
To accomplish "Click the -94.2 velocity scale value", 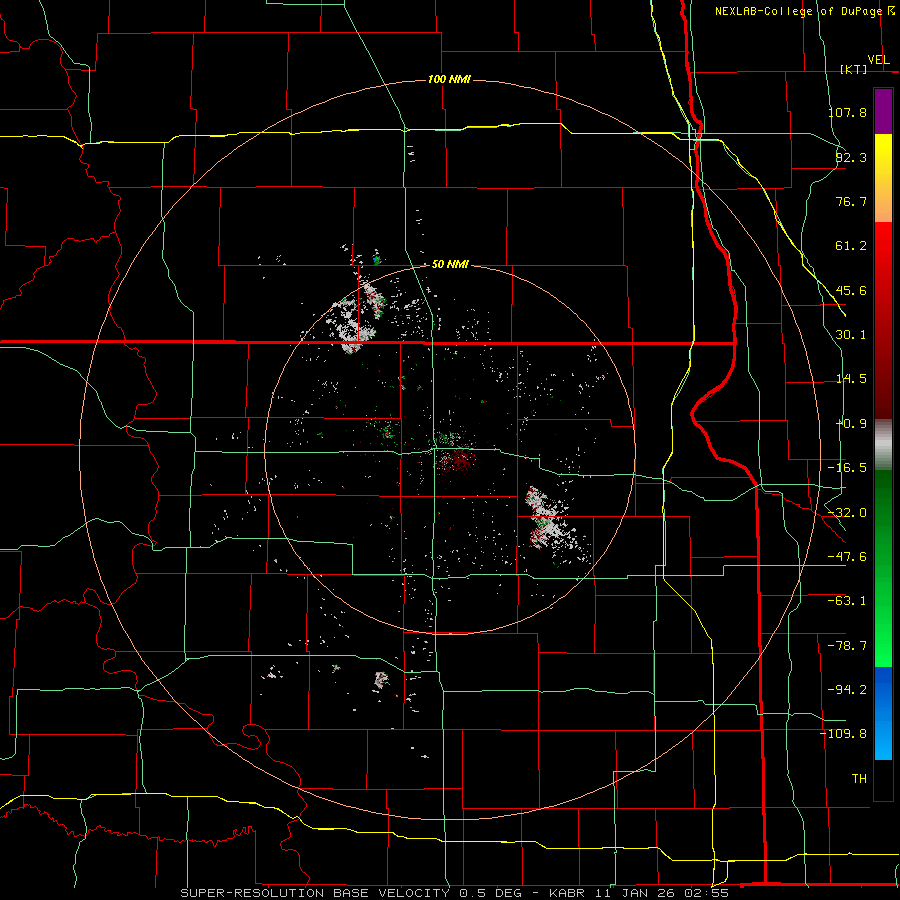I will [847, 690].
